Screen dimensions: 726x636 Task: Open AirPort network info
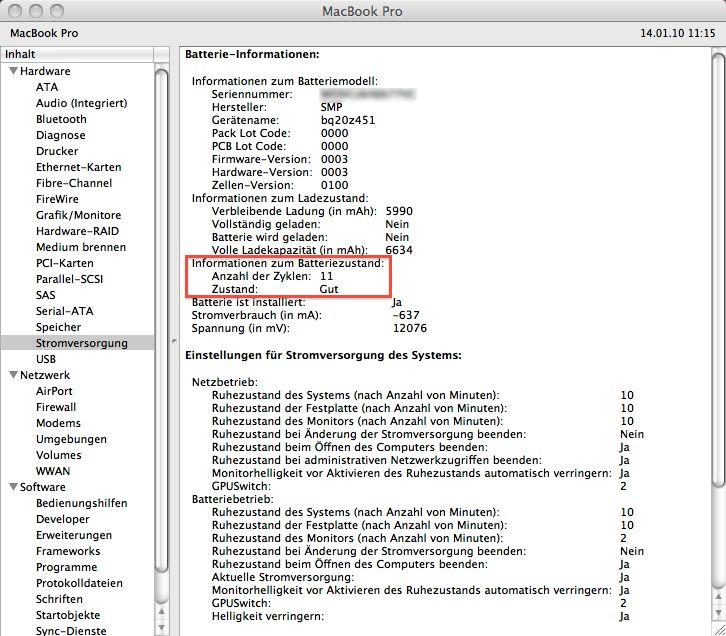click(x=54, y=391)
